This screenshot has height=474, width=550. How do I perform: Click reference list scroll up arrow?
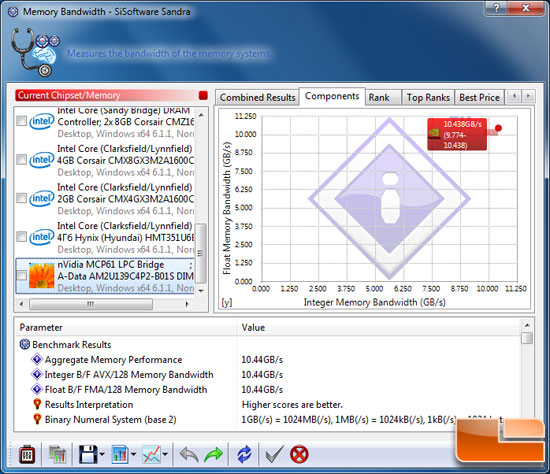(201, 115)
